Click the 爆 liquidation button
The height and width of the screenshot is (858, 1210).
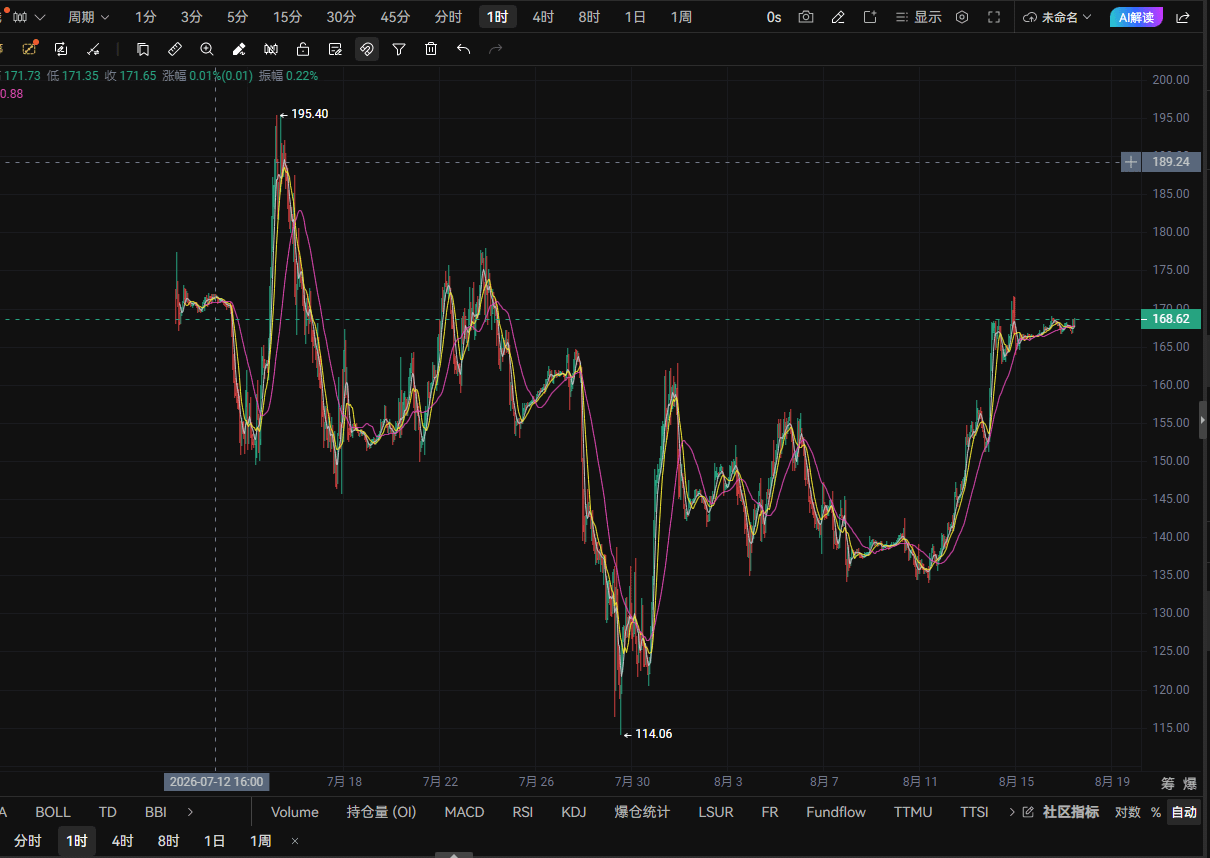1189,783
